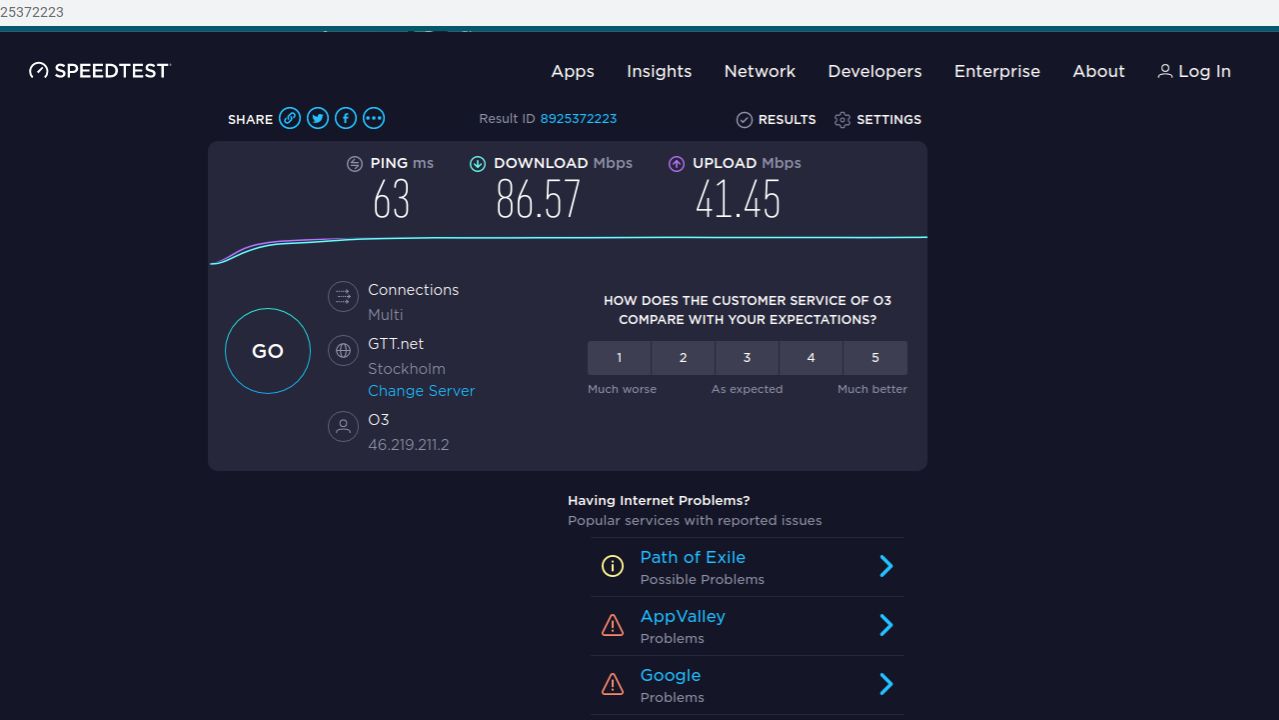Click the Download arrow icon
This screenshot has width=1279, height=720.
click(x=478, y=164)
